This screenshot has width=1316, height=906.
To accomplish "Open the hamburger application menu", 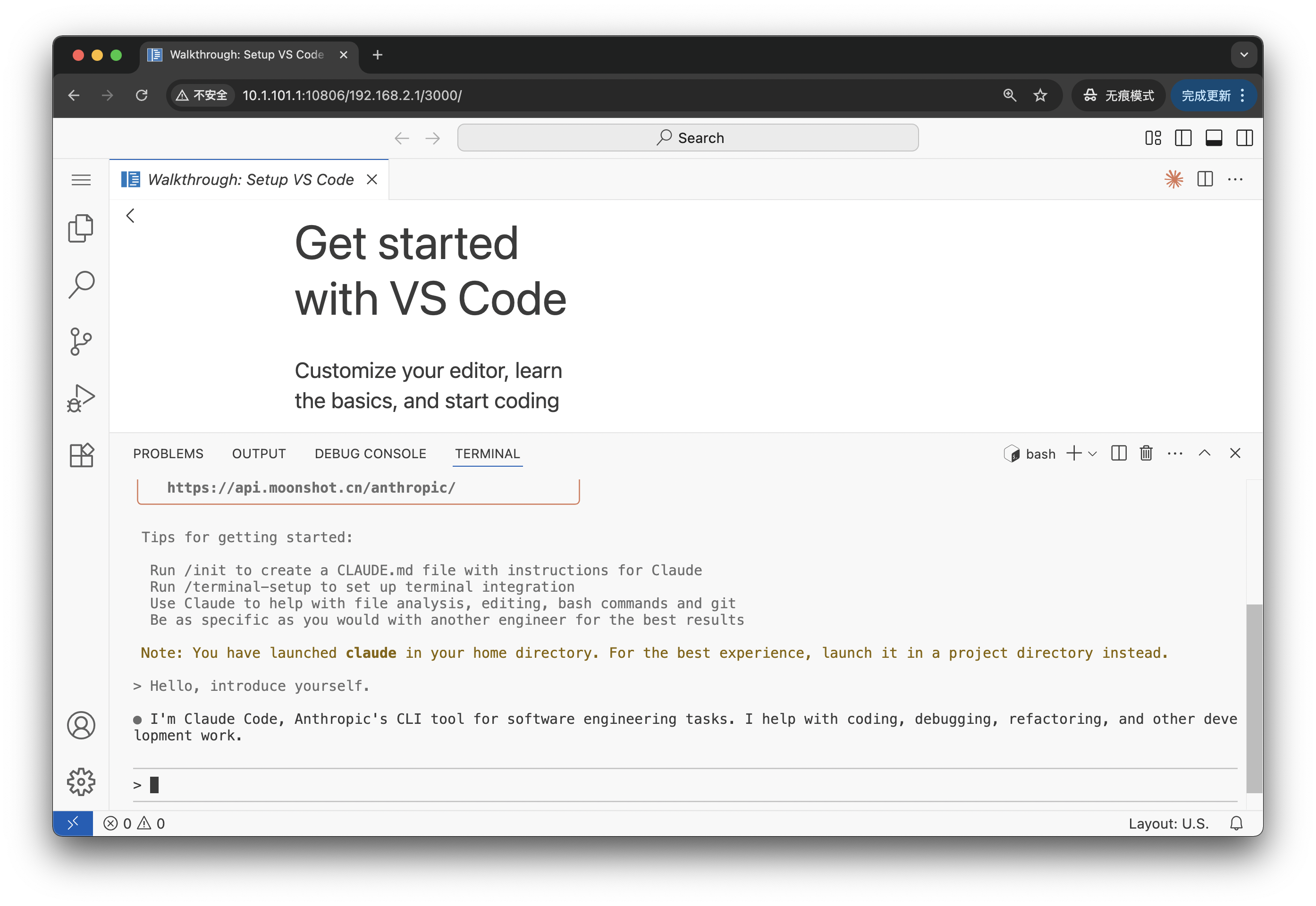I will pyautogui.click(x=81, y=180).
